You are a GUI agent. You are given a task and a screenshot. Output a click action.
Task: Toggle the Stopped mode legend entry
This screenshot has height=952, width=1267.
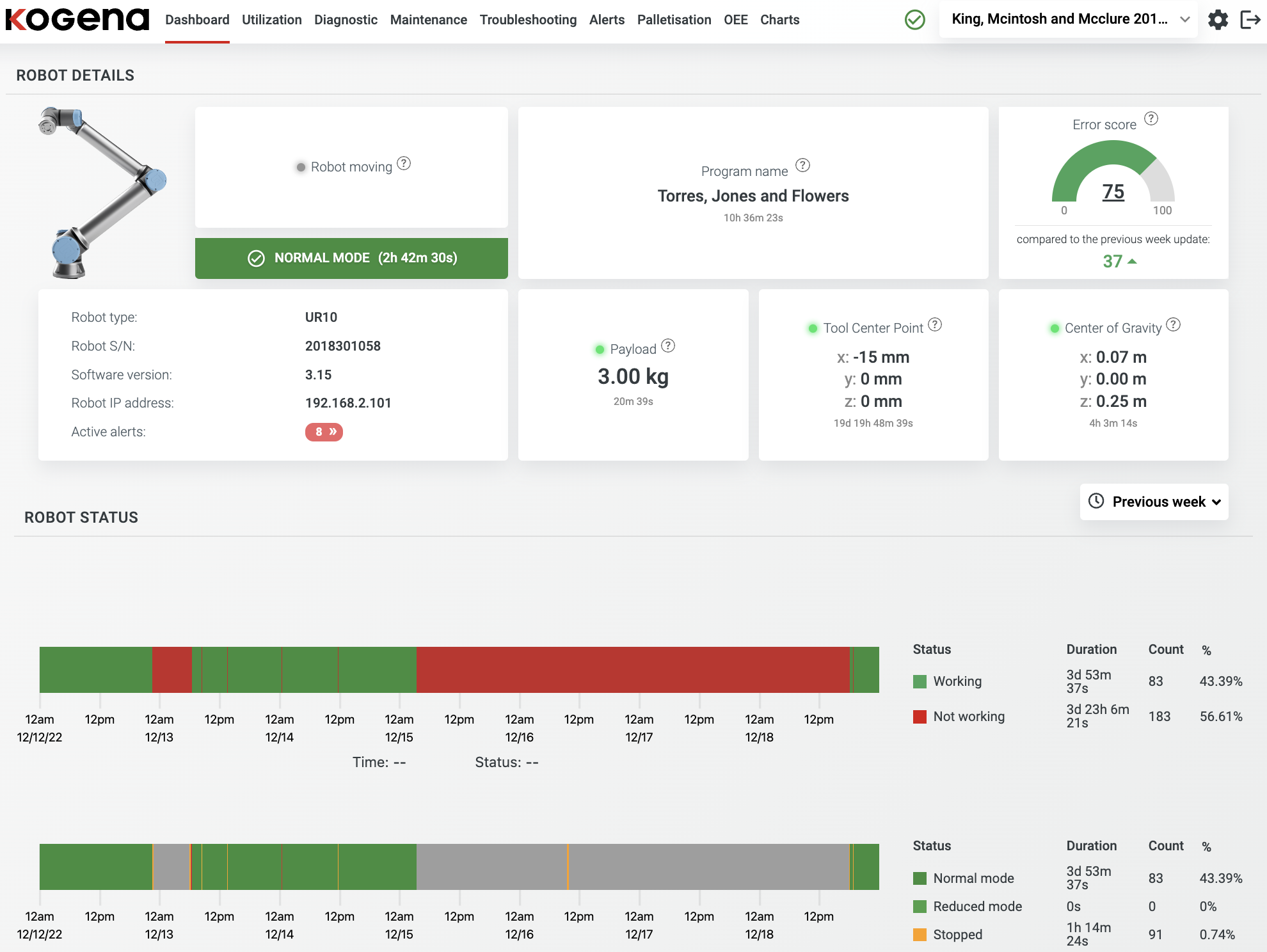coord(957,935)
